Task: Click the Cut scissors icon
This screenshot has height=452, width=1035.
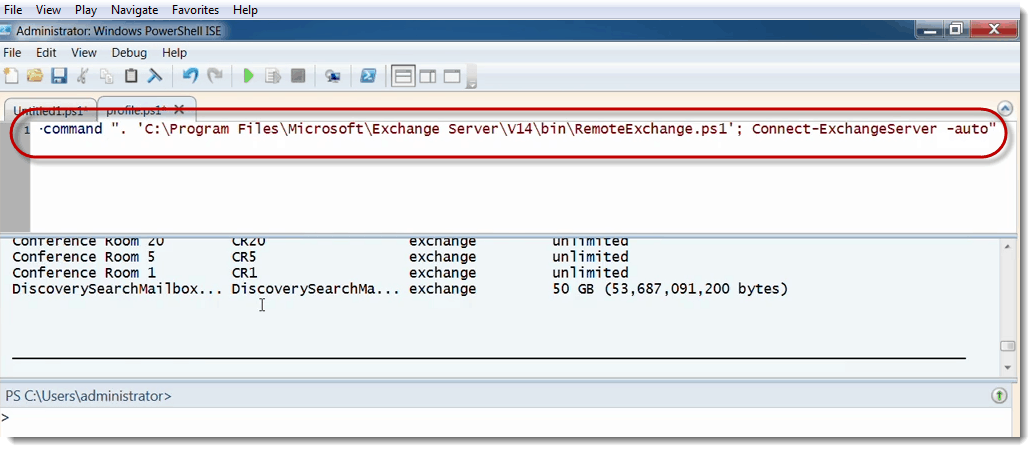Action: coord(83,77)
